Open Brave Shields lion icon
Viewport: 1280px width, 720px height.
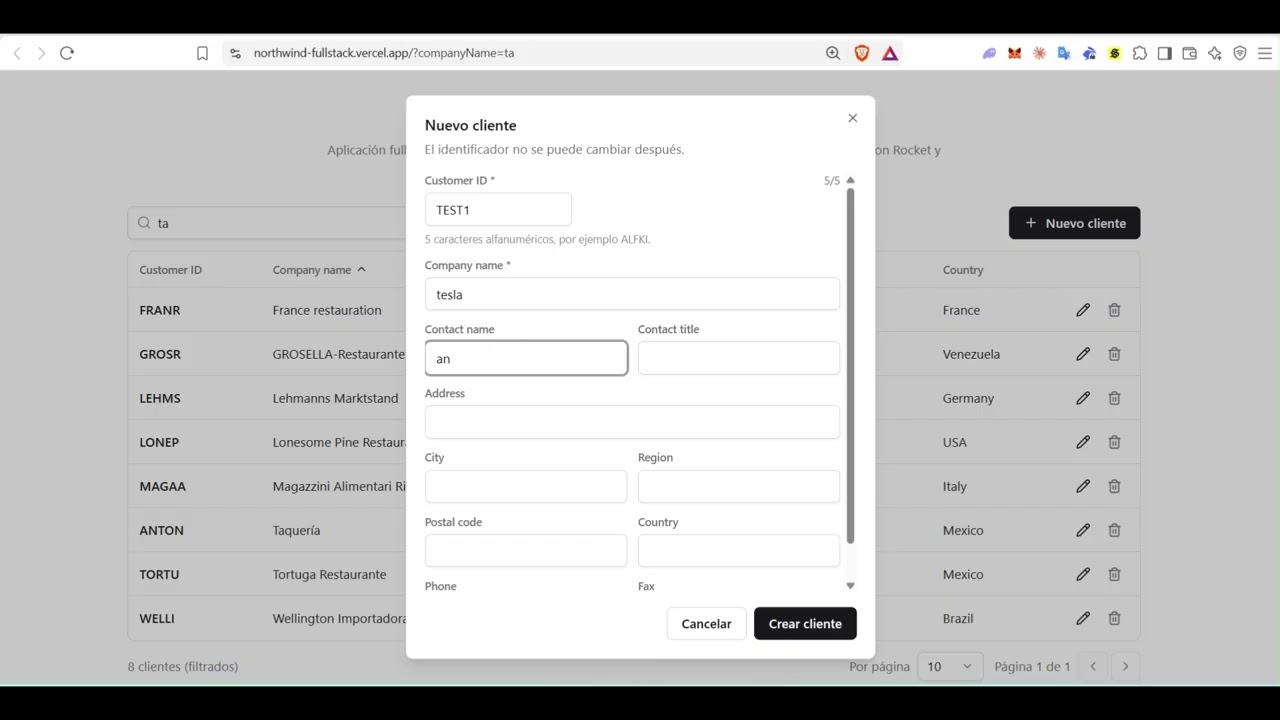862,53
